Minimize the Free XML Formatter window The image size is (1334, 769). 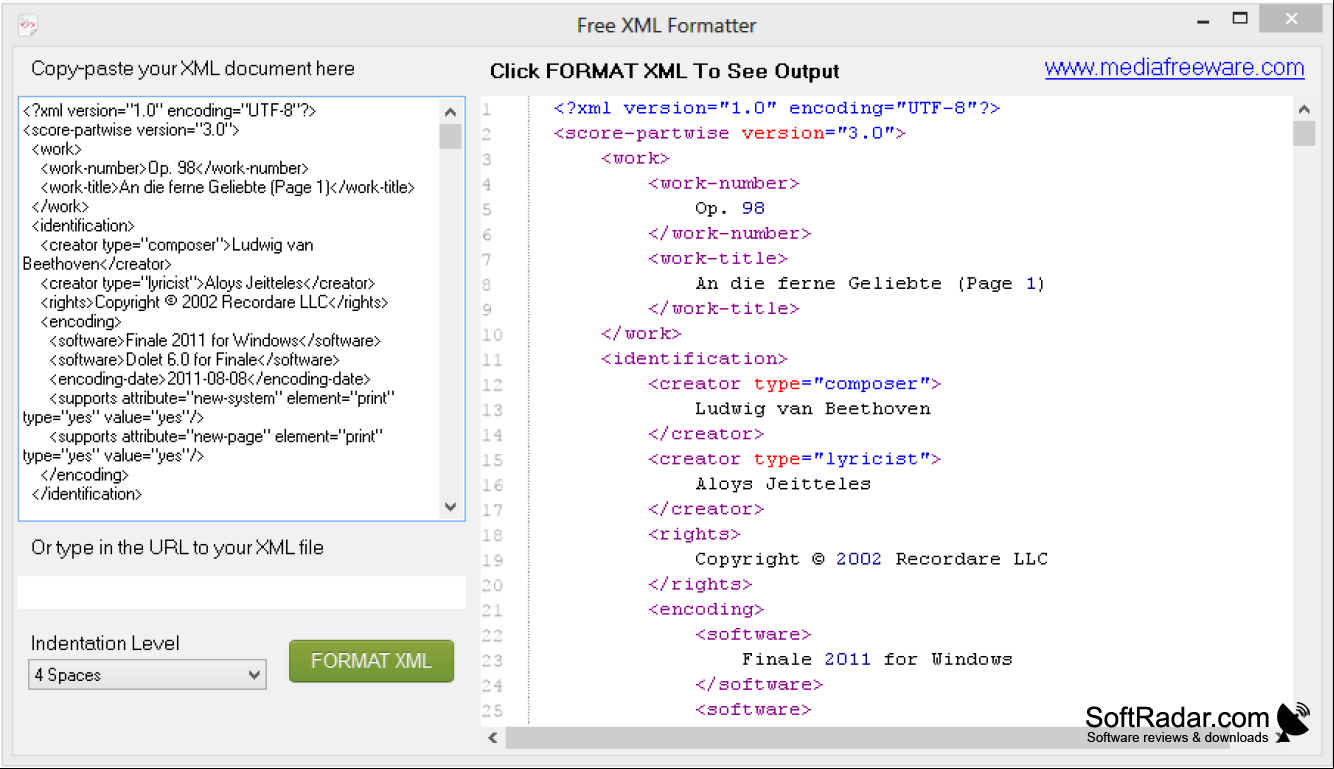click(x=1201, y=21)
